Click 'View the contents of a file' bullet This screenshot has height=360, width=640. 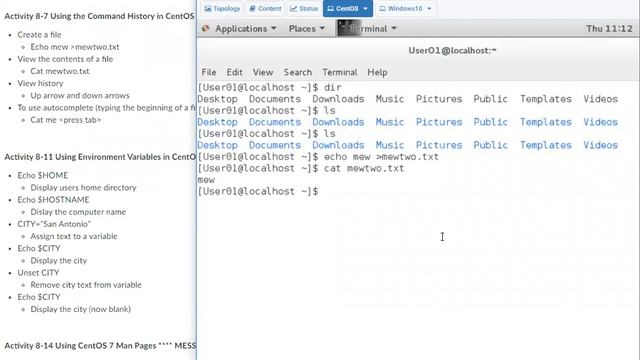[x=65, y=59]
